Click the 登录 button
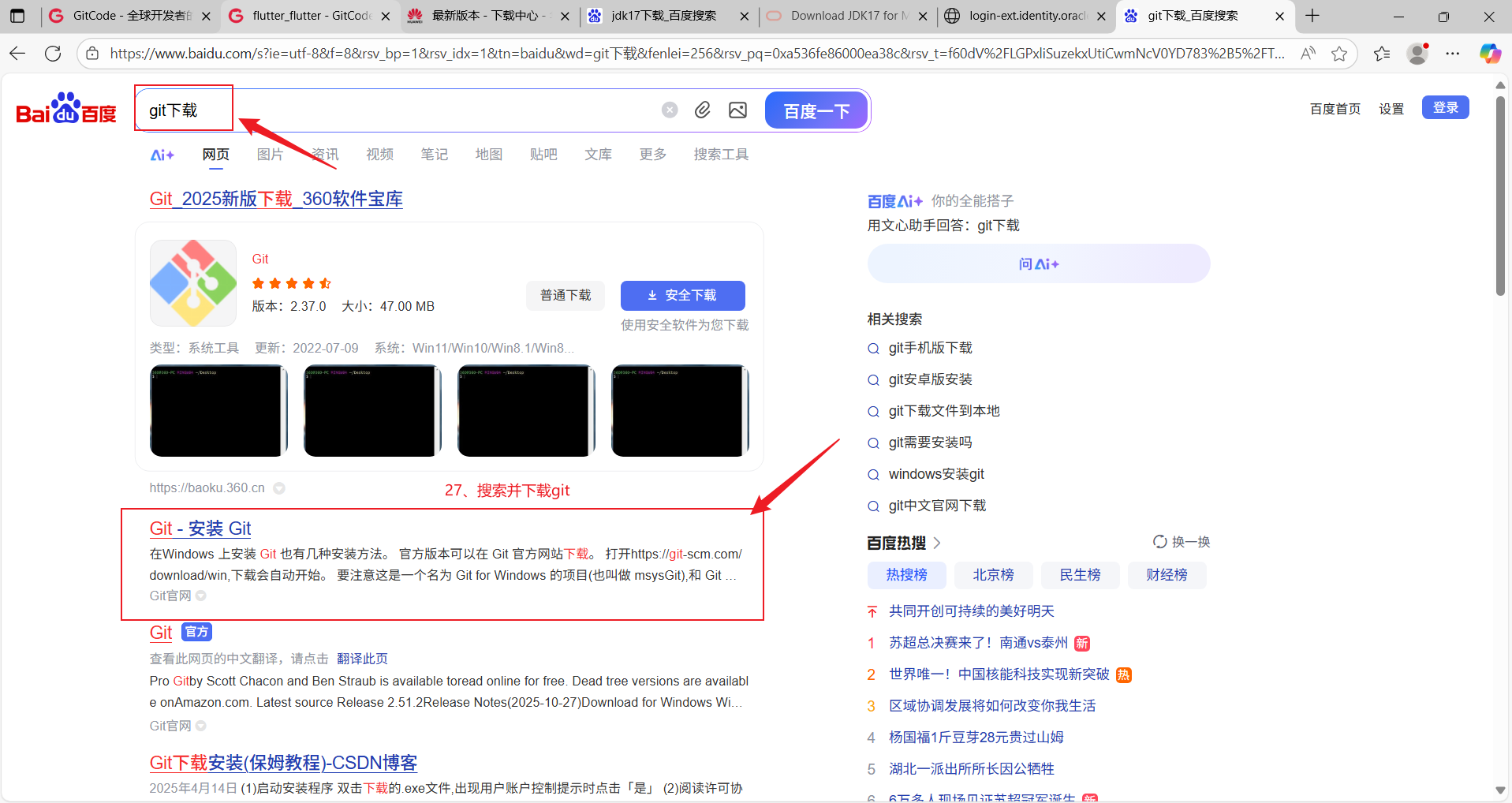Image resolution: width=1512 pixels, height=803 pixels. pos(1446,107)
